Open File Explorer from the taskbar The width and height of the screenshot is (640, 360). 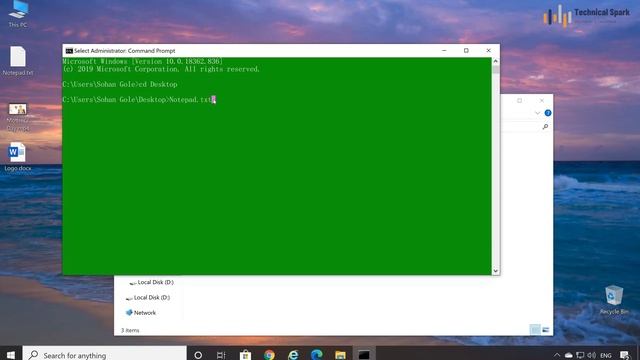[x=340, y=355]
